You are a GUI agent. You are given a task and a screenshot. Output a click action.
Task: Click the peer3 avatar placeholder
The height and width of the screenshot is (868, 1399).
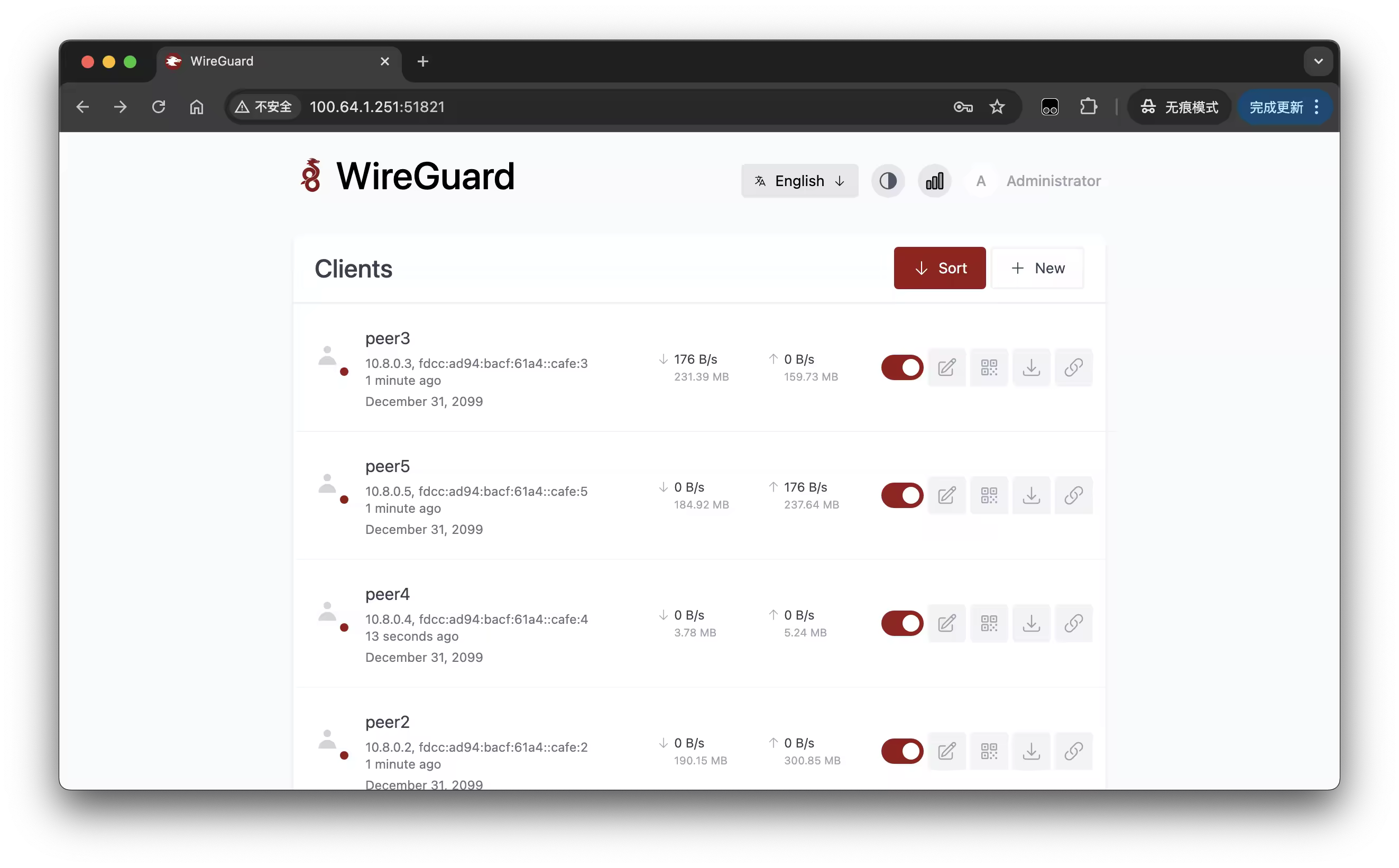pyautogui.click(x=327, y=356)
